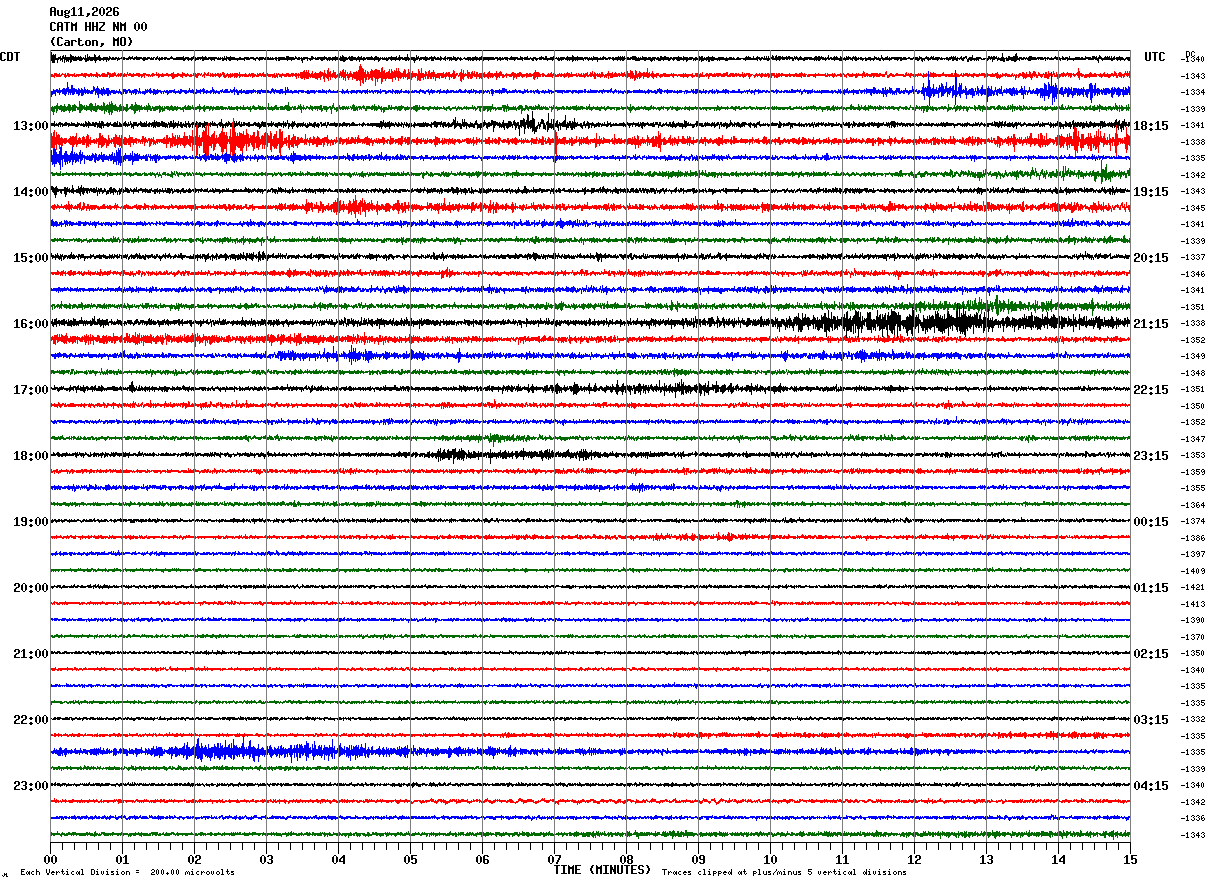Click minute "13" on the bottom axis

(986, 859)
